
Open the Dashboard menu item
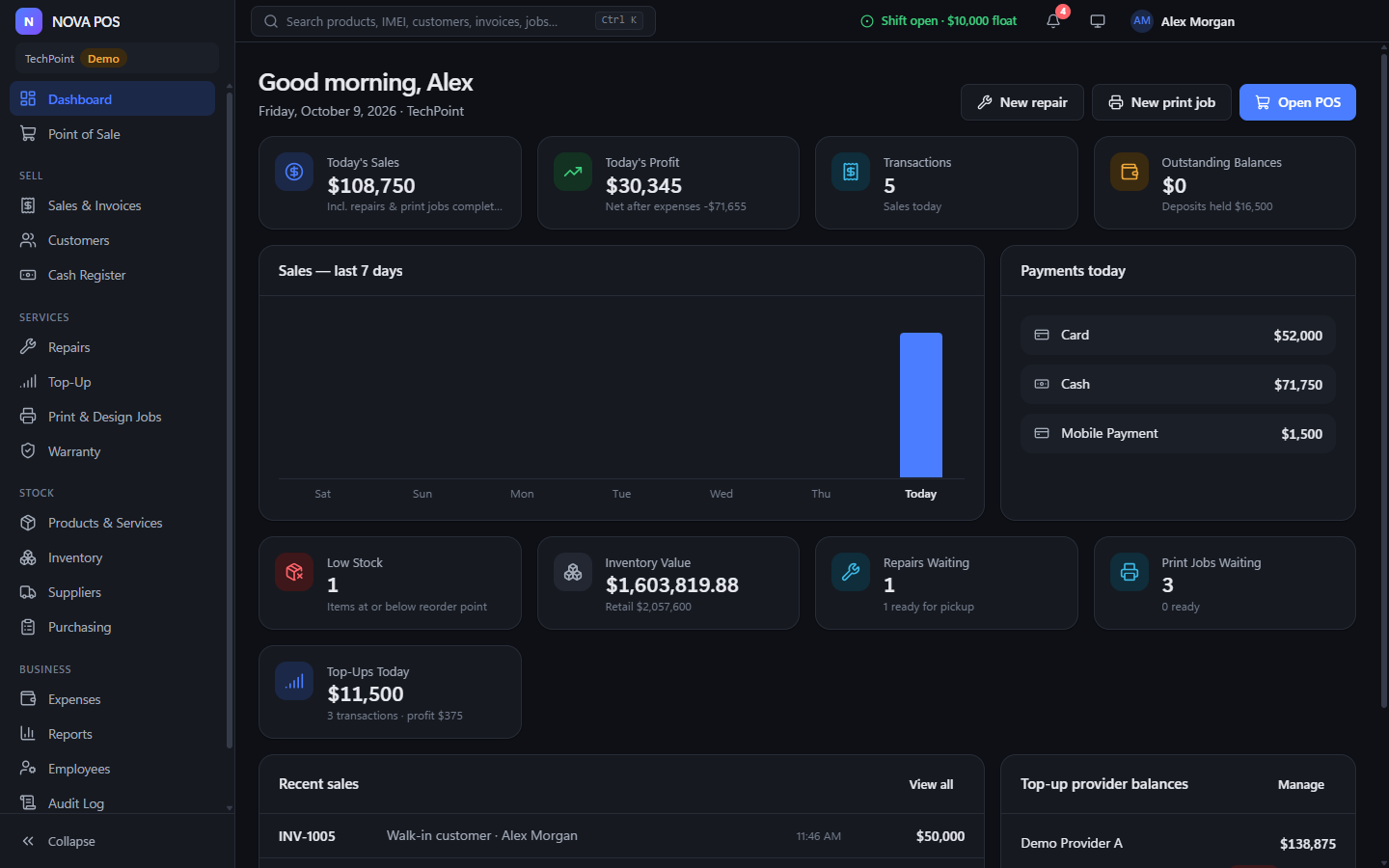click(112, 98)
